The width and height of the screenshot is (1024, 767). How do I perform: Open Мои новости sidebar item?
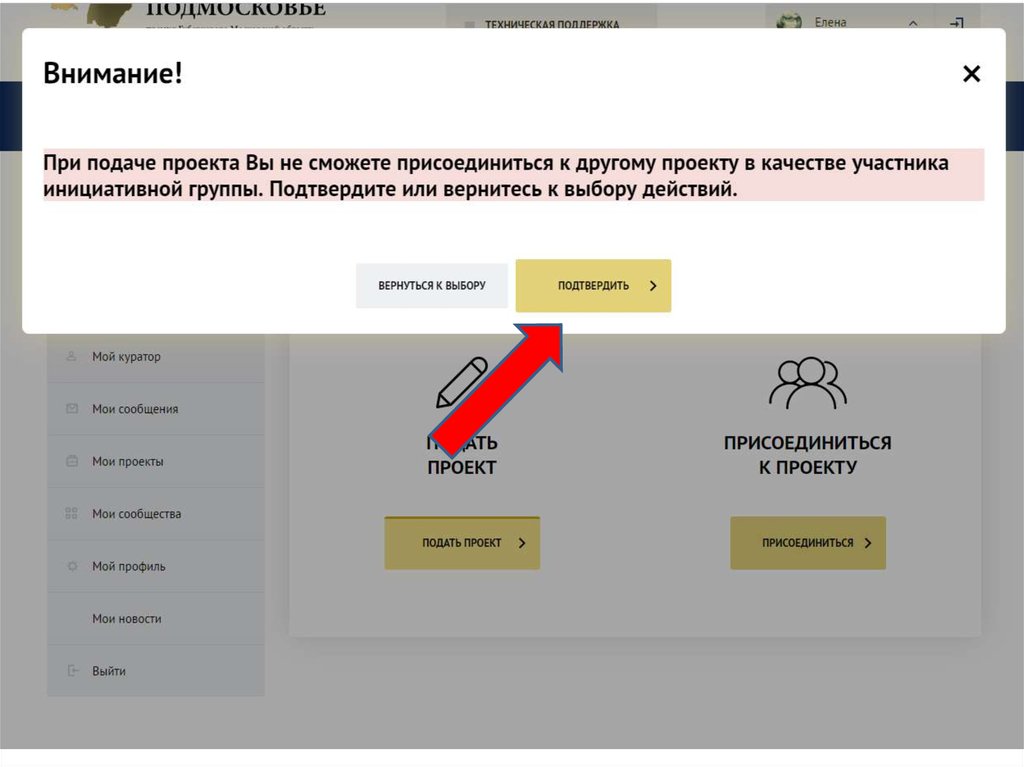coord(156,619)
